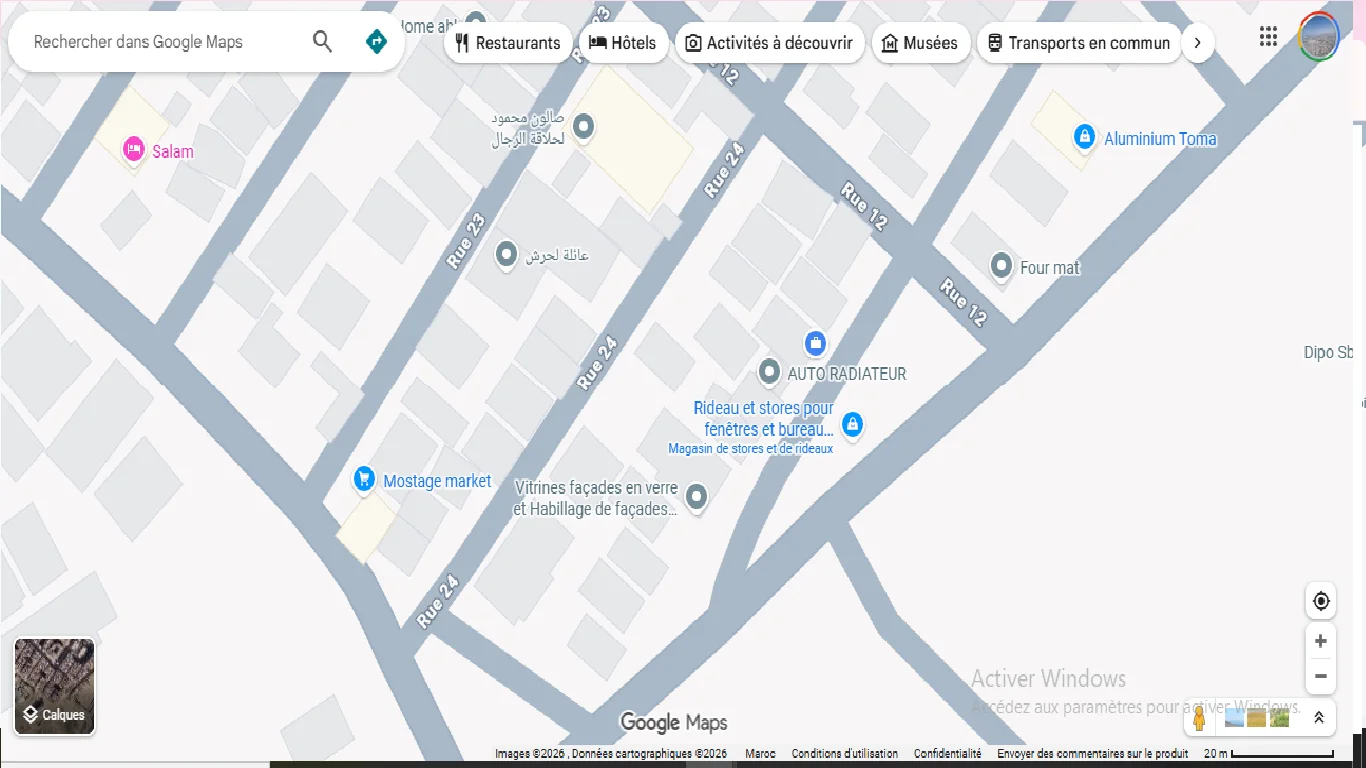This screenshot has width=1366, height=768.
Task: Zoom in with the plus button
Action: coord(1321,641)
